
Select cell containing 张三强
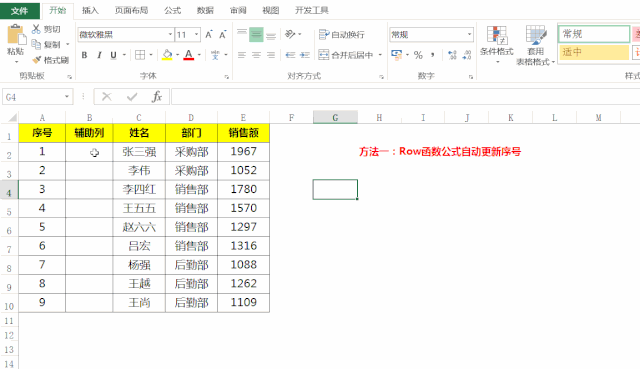coord(139,152)
